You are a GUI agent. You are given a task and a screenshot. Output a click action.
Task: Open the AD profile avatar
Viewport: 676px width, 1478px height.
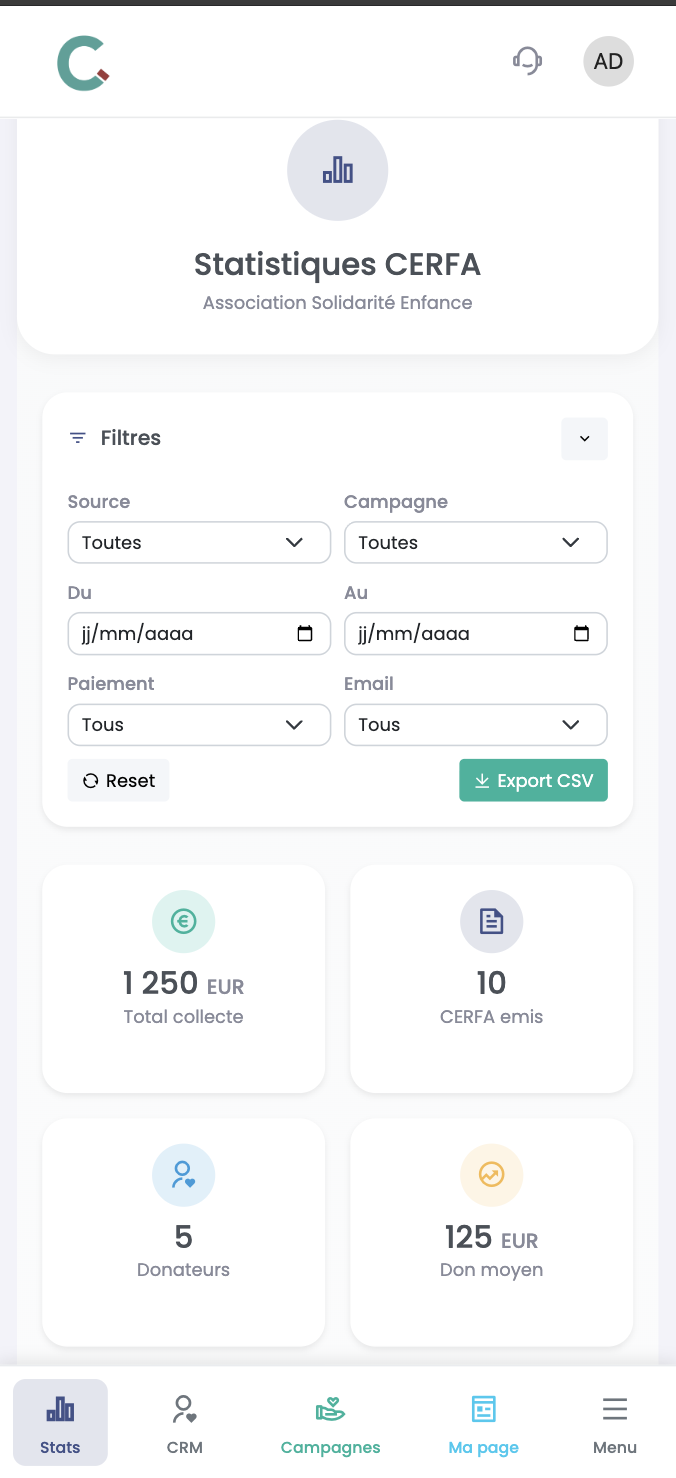(608, 61)
